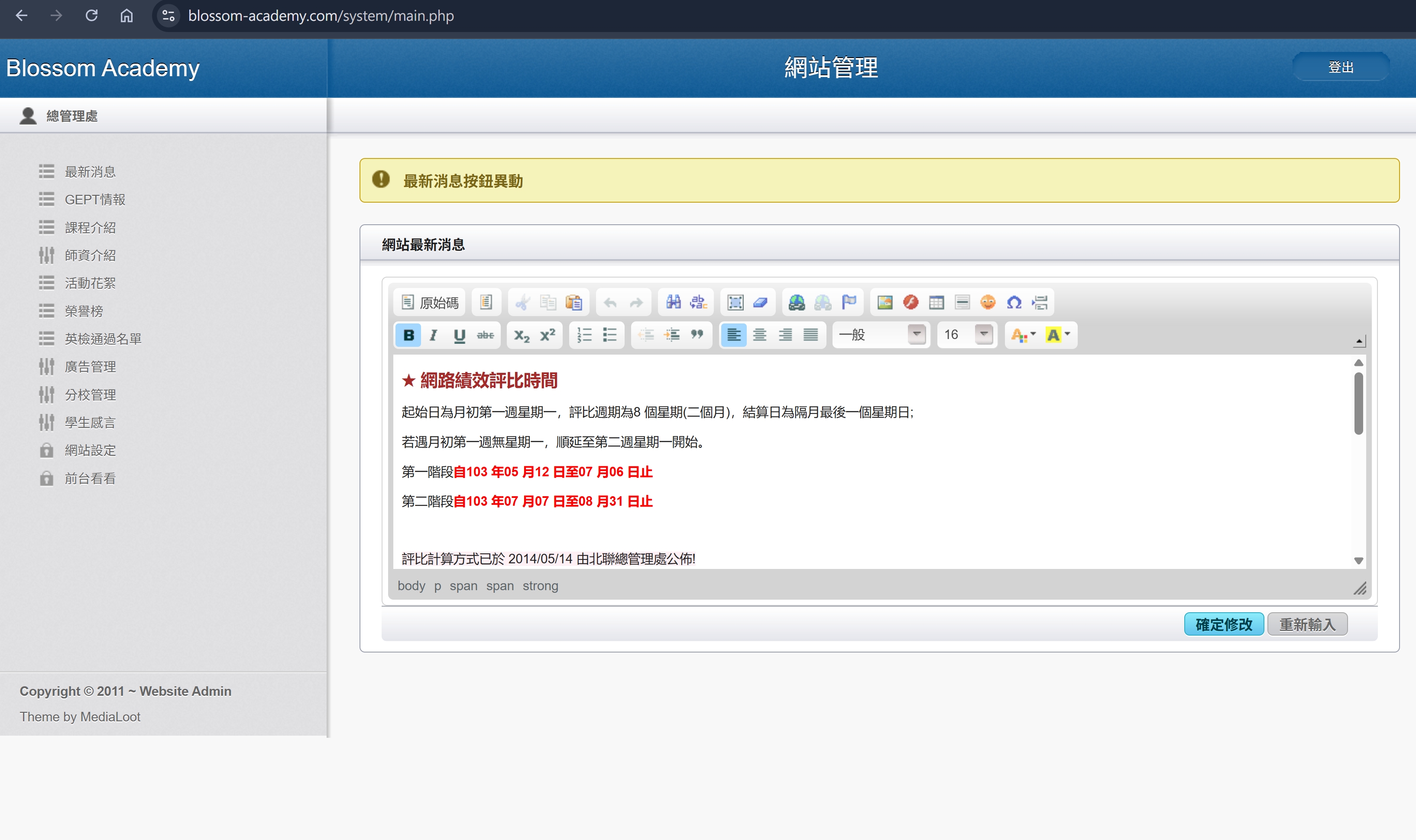Toggle italic formatting
This screenshot has height=840, width=1416.
[x=434, y=335]
